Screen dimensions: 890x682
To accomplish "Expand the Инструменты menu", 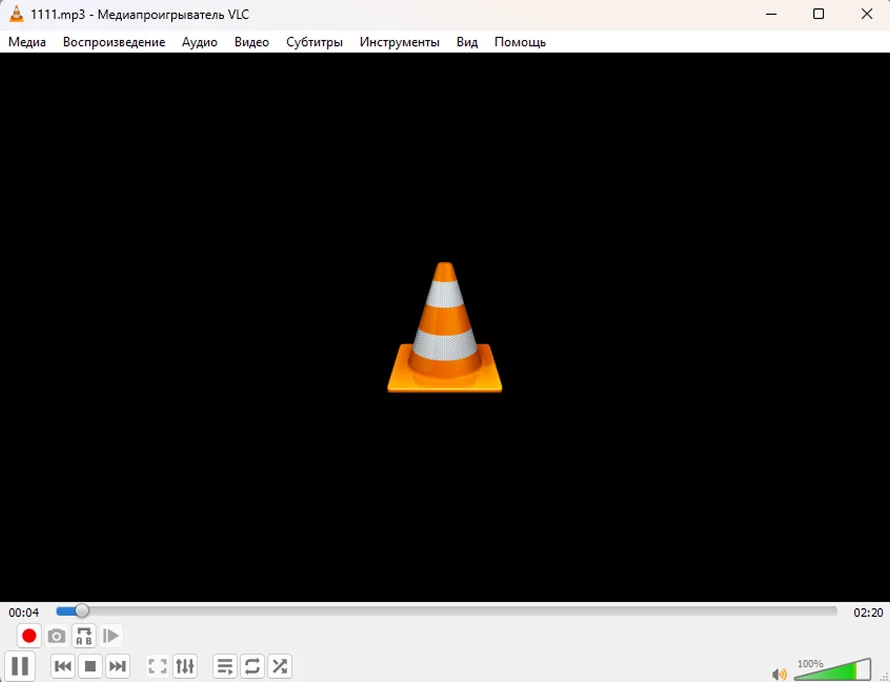I will click(x=400, y=42).
